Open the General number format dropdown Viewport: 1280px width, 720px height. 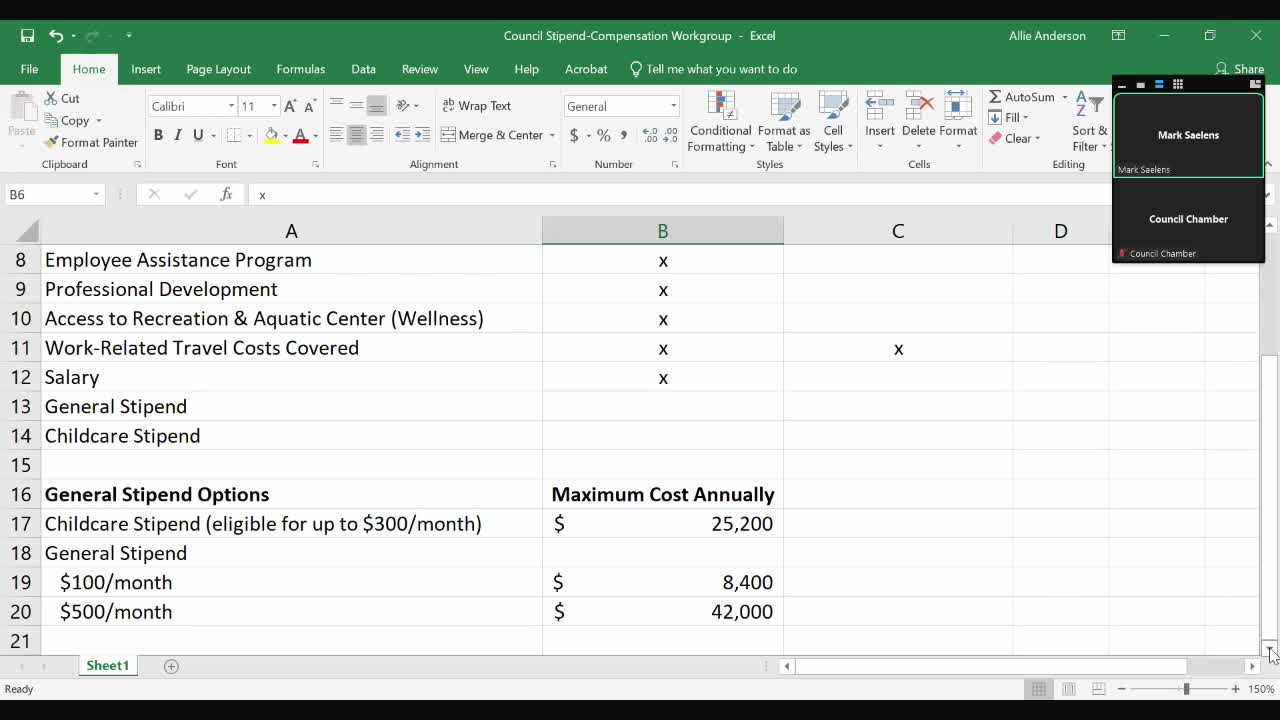point(673,106)
